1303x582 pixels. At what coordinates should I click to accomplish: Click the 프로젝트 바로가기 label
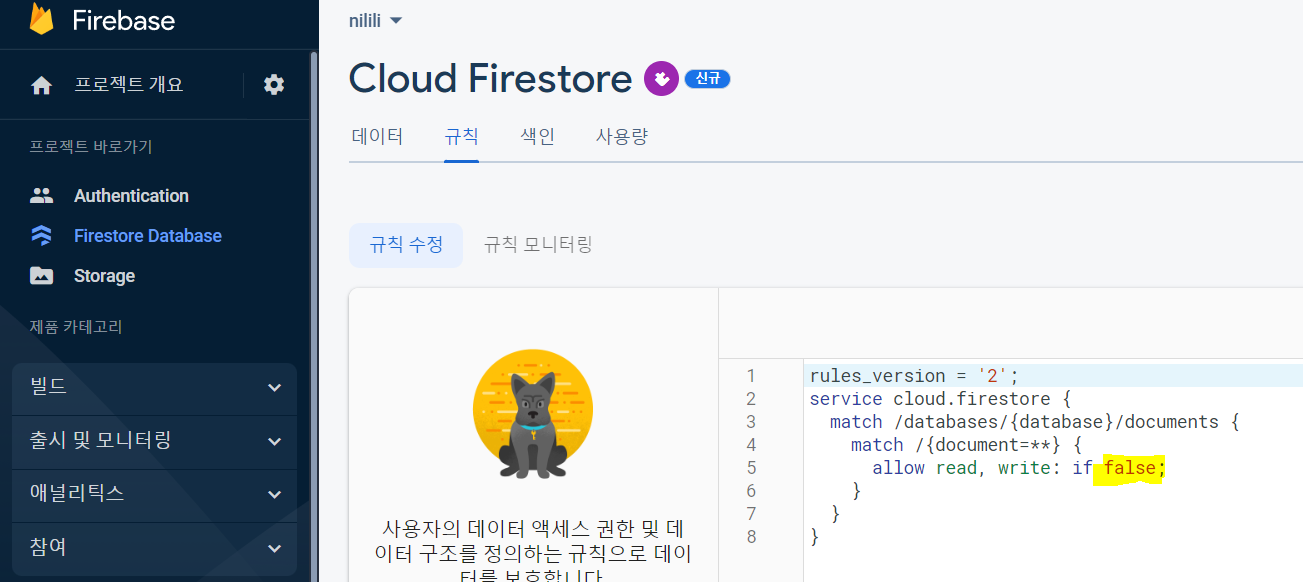pos(91,147)
